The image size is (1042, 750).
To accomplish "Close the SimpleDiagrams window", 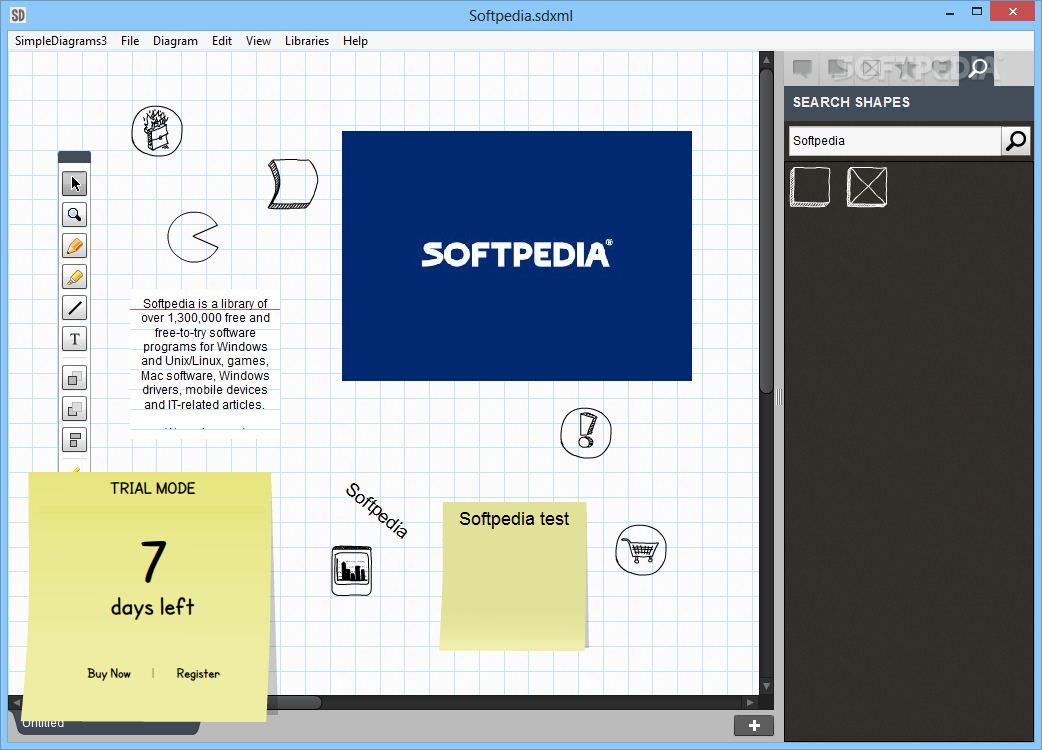I will tap(1013, 11).
